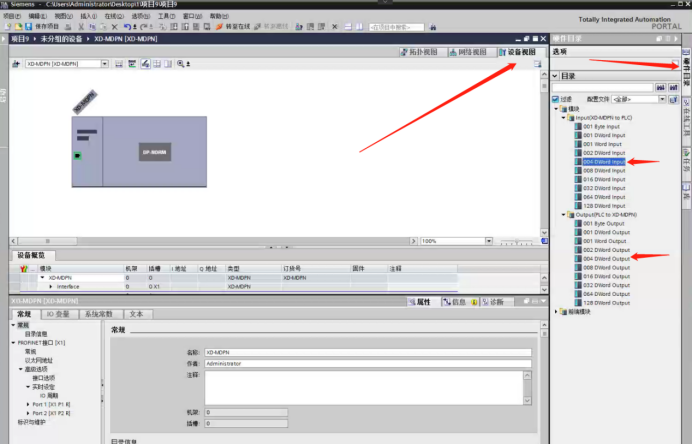Open the 工具 (Tools) menu
This screenshot has height=444, width=692.
click(166, 16)
